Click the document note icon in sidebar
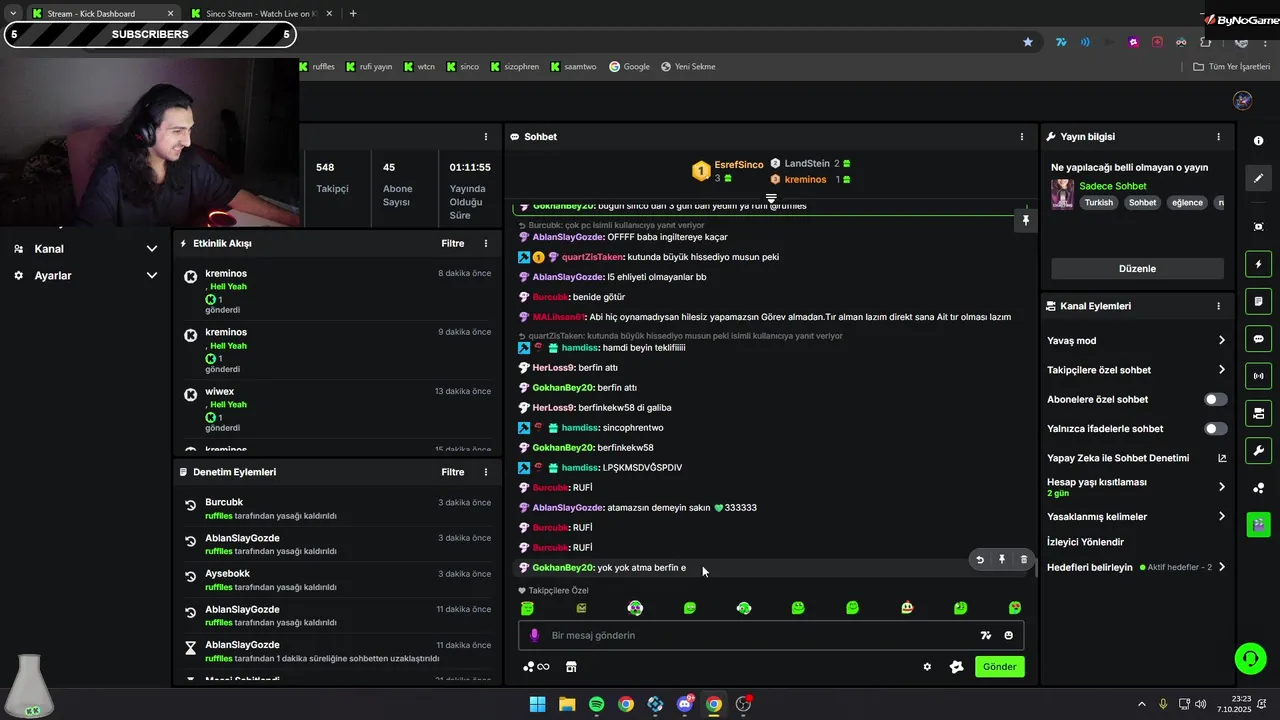This screenshot has width=1280, height=720. point(1258,301)
